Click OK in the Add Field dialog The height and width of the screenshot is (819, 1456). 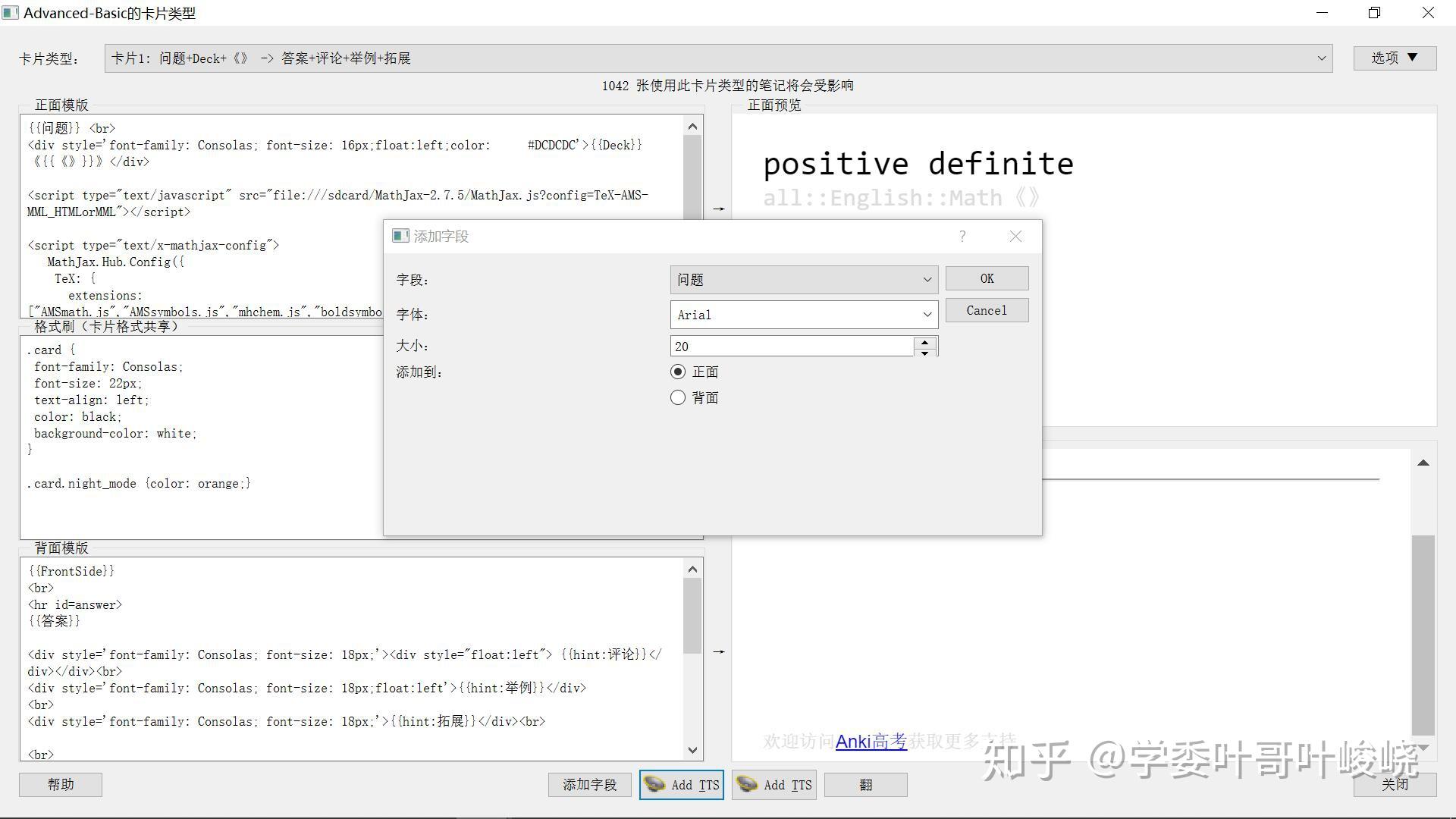[x=987, y=278]
